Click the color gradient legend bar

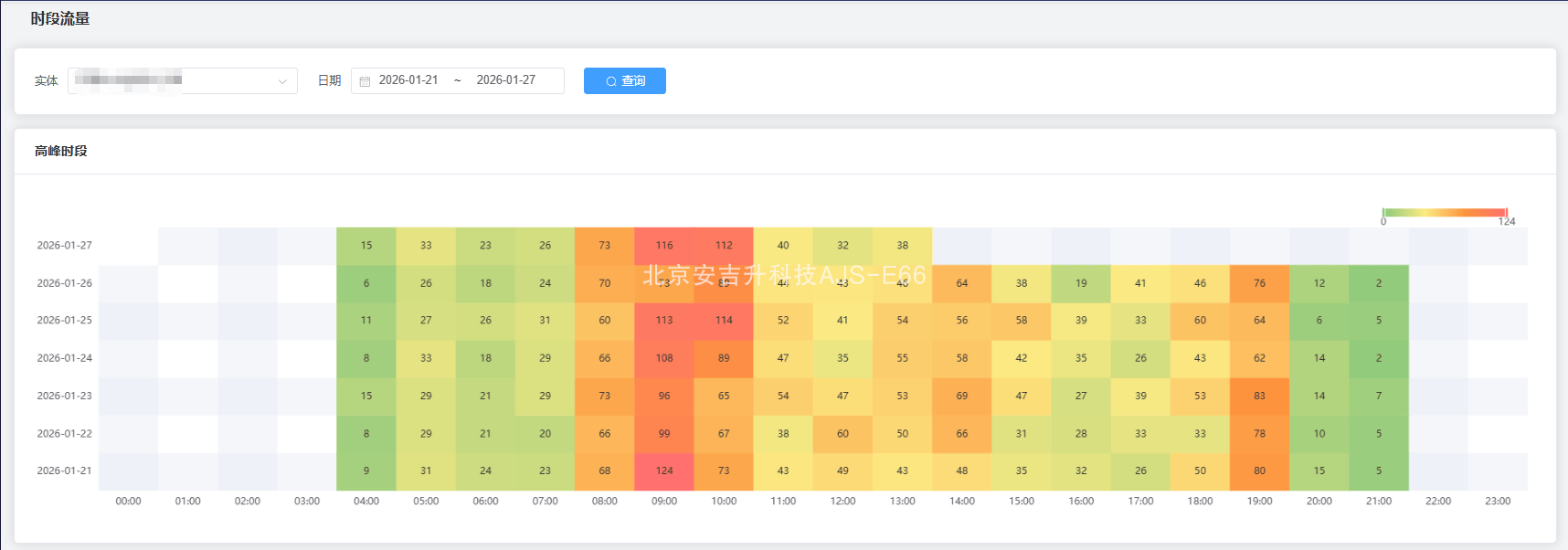[x=1444, y=213]
